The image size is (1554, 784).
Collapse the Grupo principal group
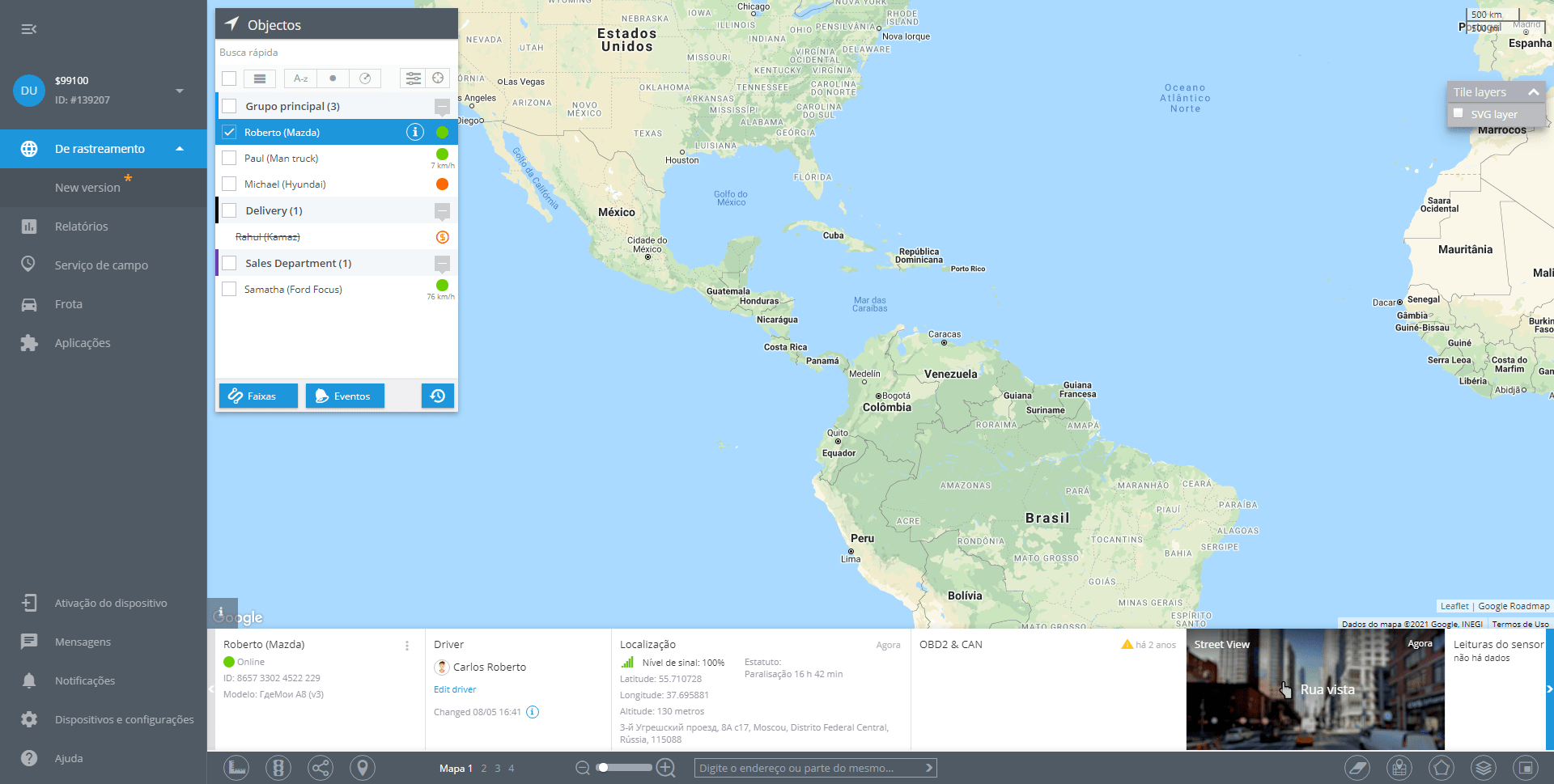click(442, 107)
